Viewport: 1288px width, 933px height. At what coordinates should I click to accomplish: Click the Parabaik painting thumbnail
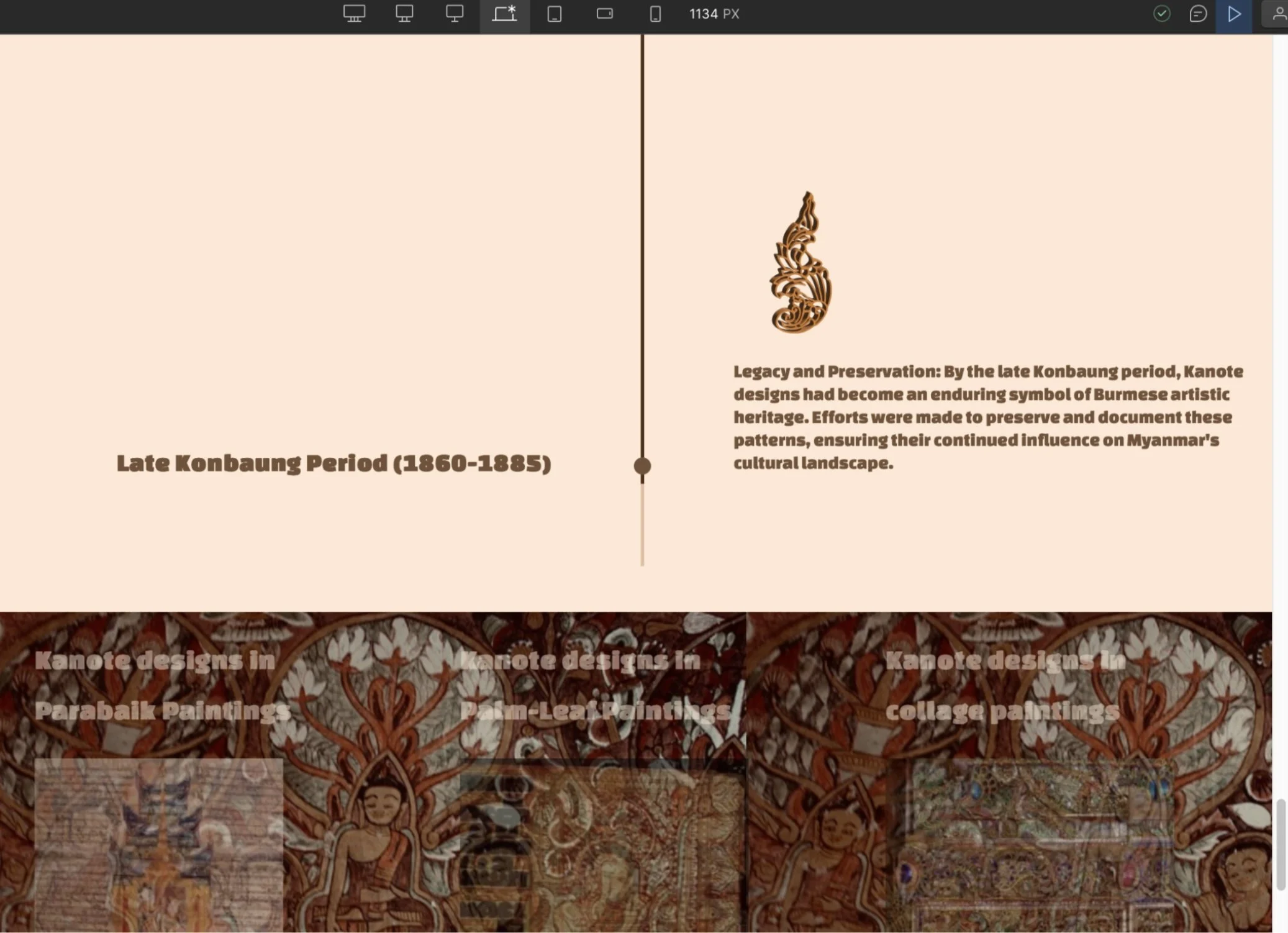pyautogui.click(x=159, y=845)
